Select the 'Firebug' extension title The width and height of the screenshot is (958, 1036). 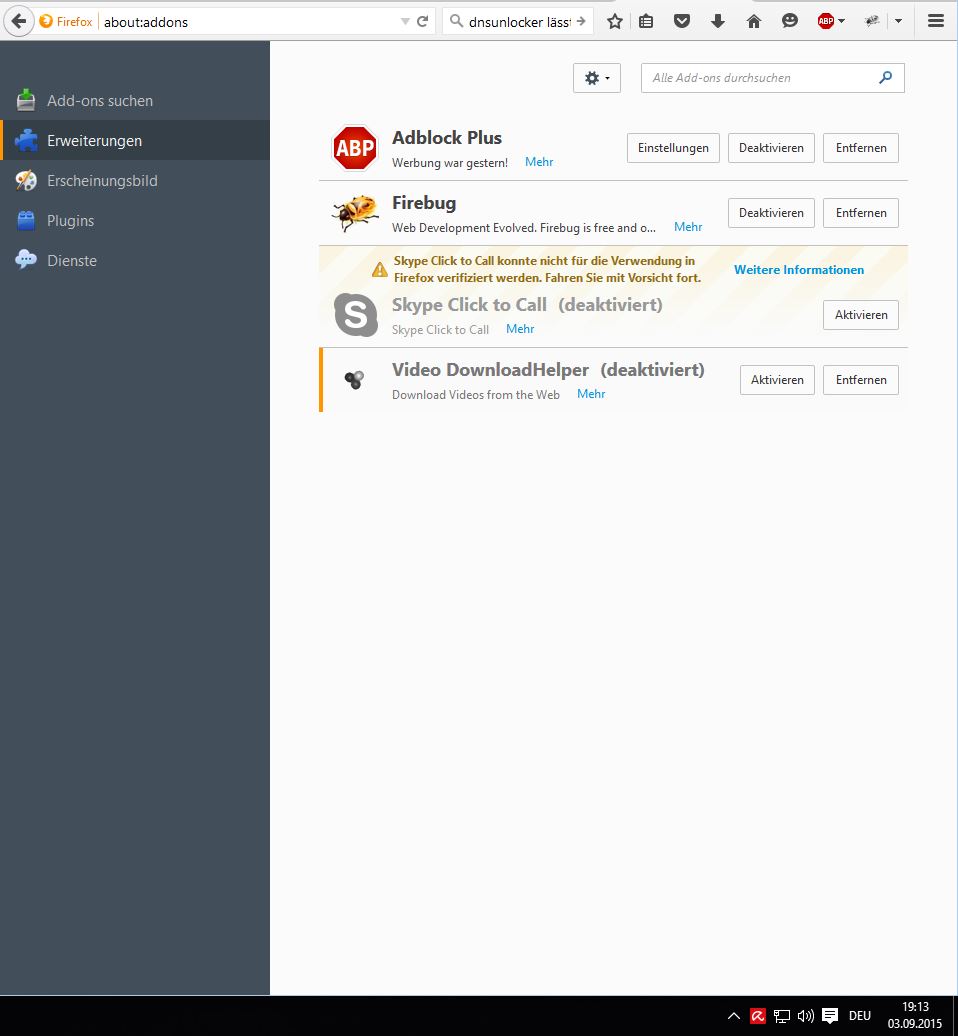point(424,203)
